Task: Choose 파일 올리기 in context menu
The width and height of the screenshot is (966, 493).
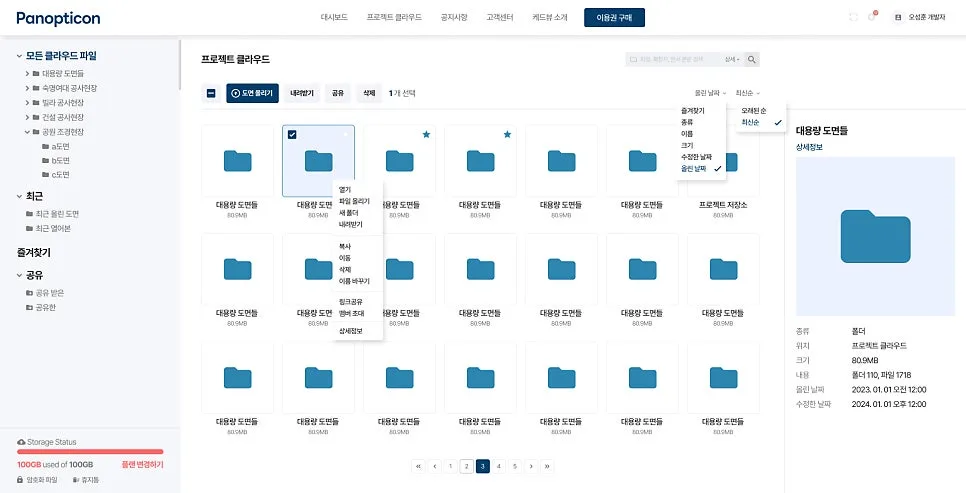Action: point(354,202)
